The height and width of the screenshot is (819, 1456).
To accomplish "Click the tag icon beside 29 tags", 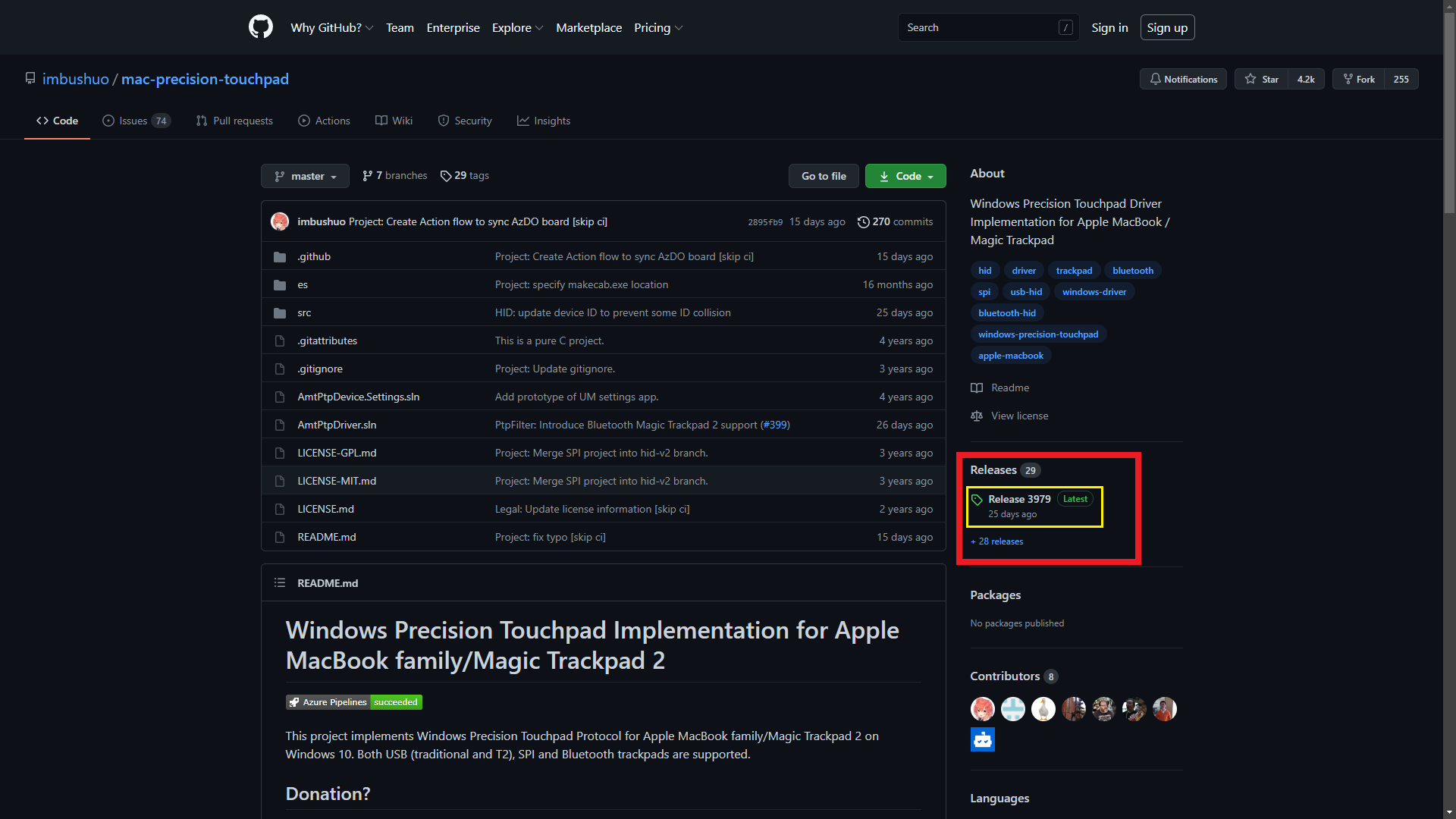I will click(x=446, y=176).
